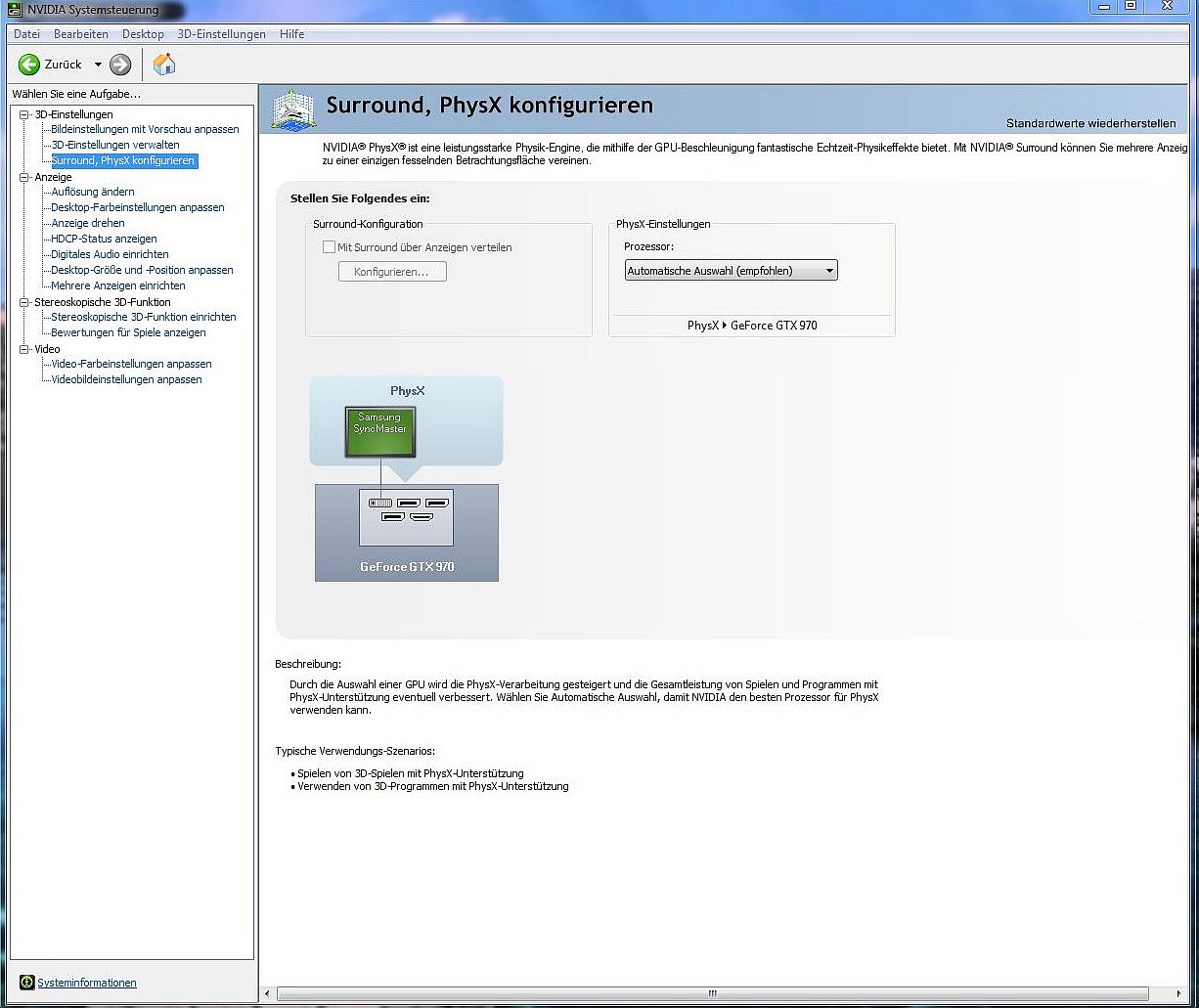Open the Hilfe menu

point(291,34)
